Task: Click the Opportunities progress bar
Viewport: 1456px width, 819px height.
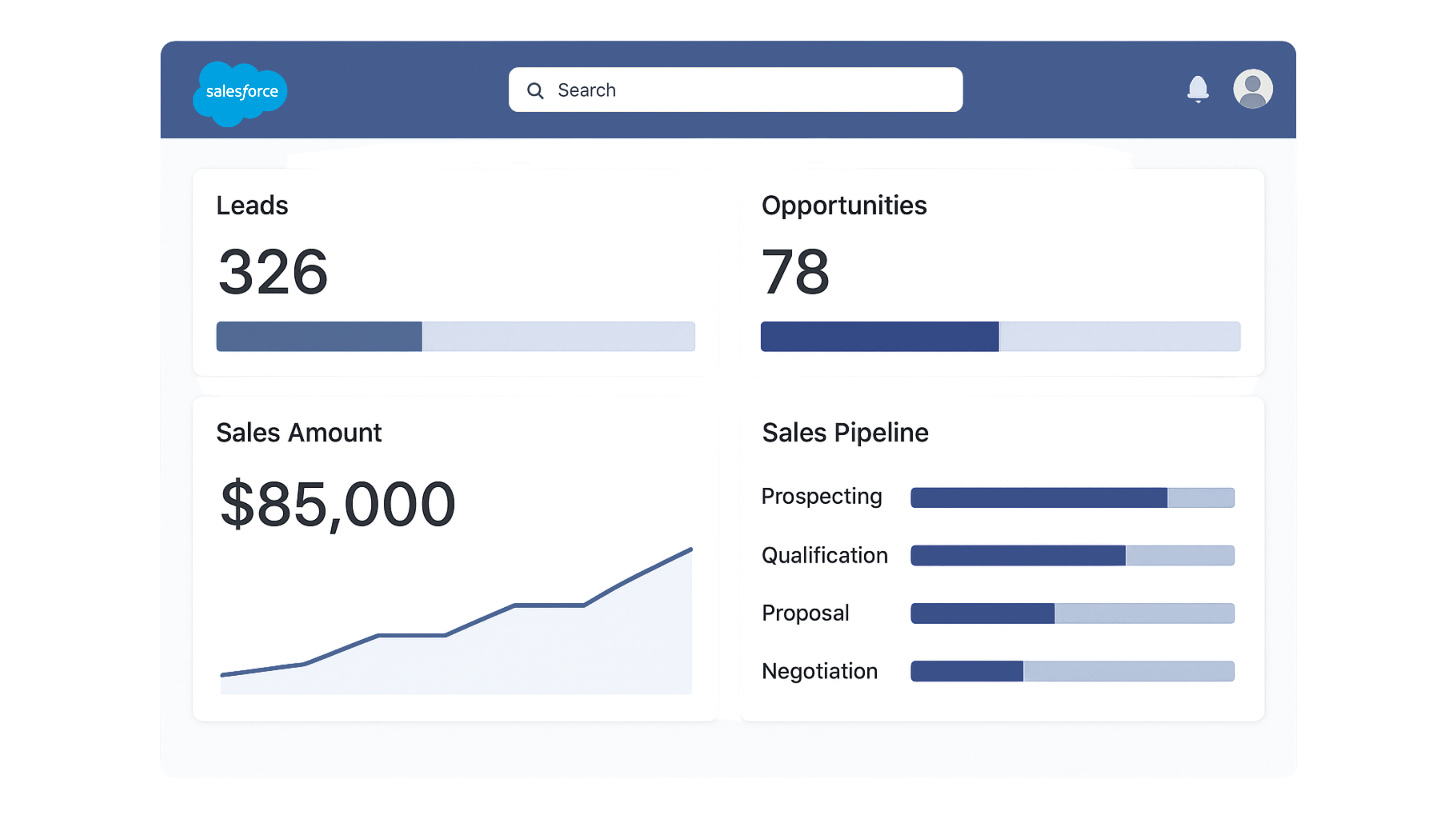Action: (x=1000, y=337)
